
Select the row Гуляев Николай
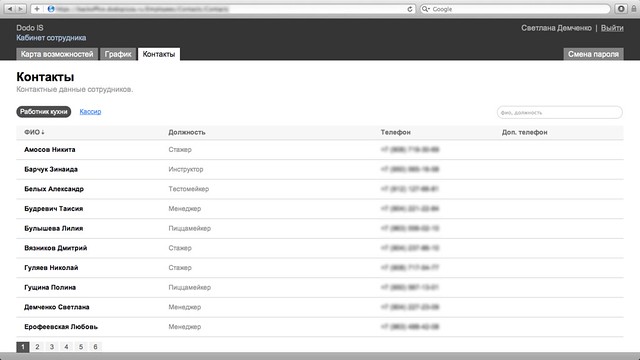click(x=320, y=267)
